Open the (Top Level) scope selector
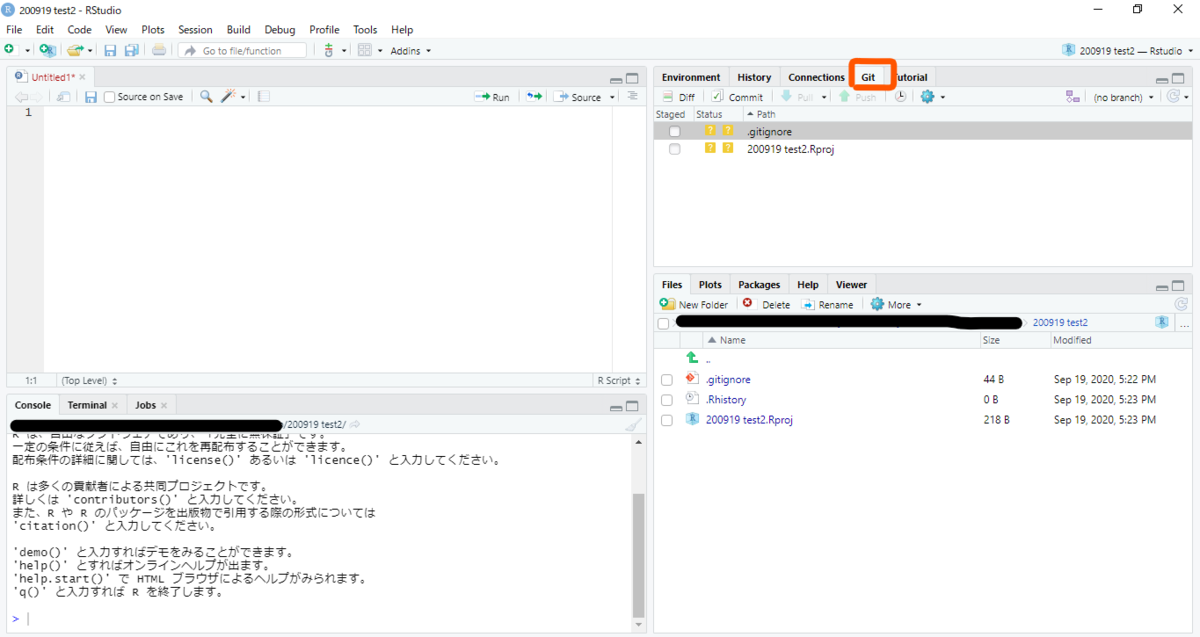The height and width of the screenshot is (637, 1200). (90, 380)
